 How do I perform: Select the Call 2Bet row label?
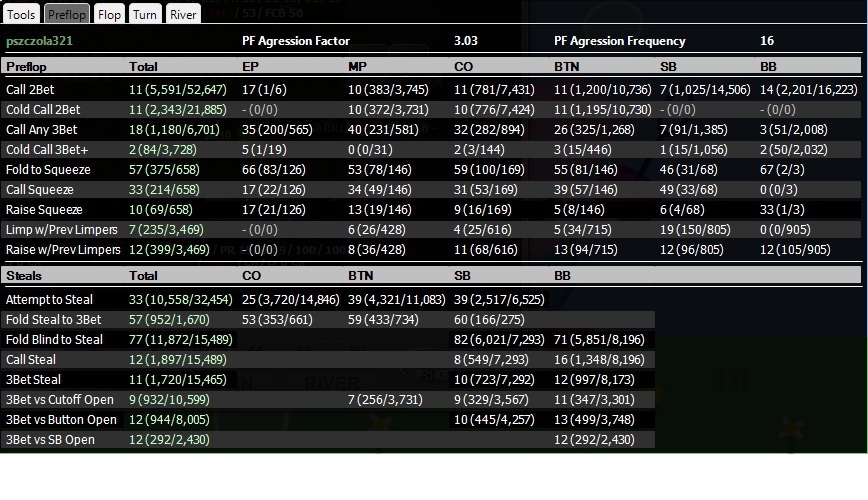30,90
